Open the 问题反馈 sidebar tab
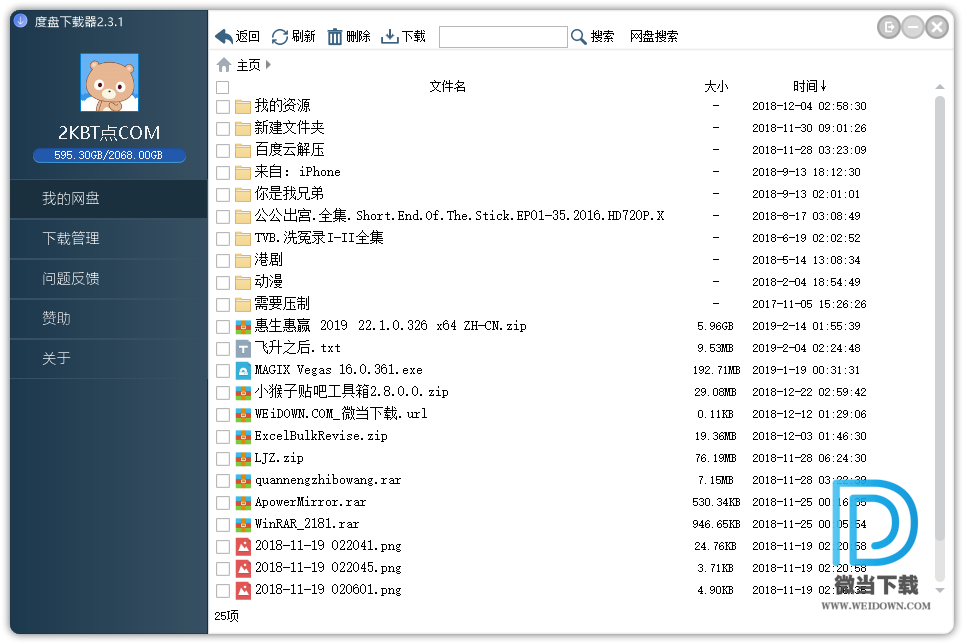 click(109, 278)
